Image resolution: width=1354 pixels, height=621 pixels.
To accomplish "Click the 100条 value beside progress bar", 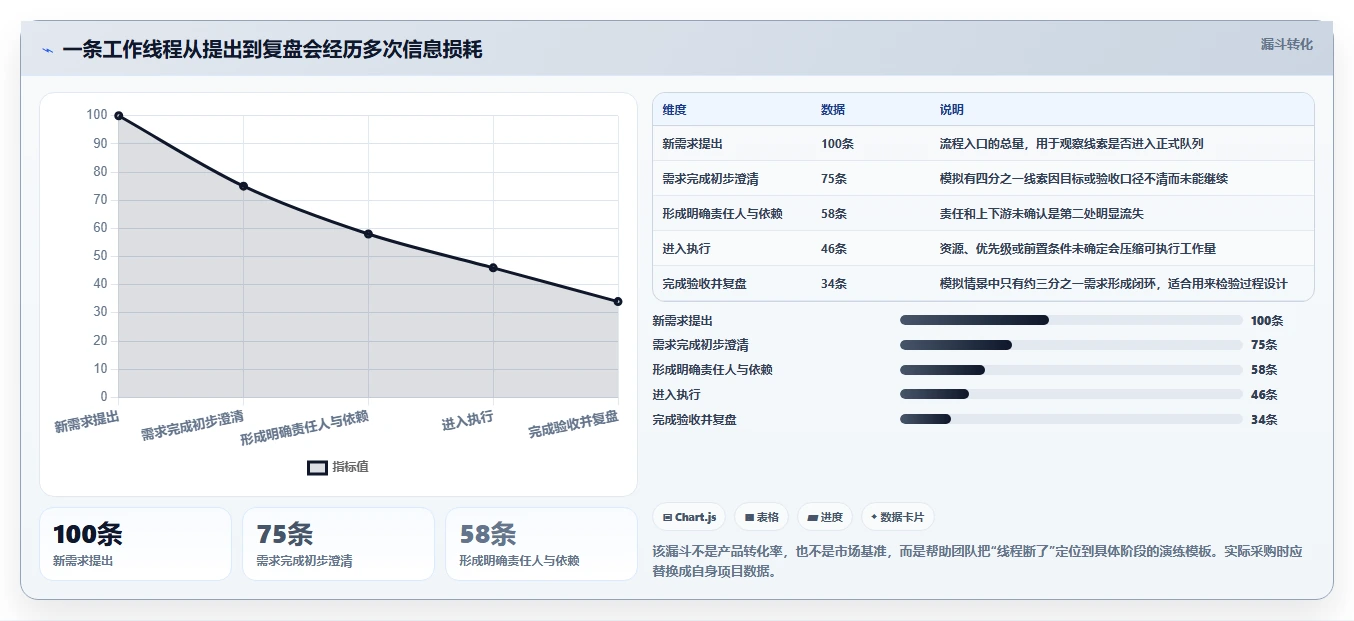I will [1267, 321].
